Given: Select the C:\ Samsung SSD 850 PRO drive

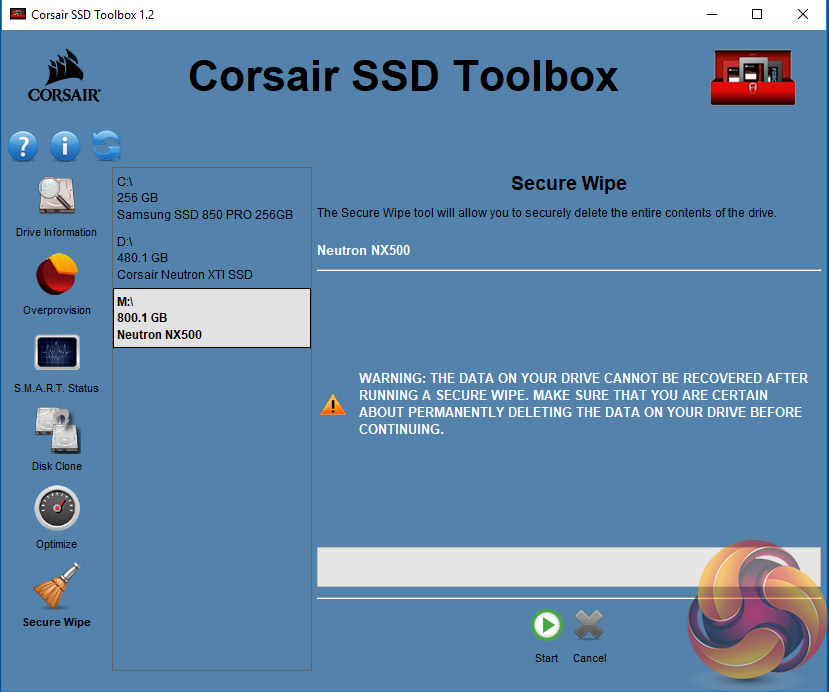Looking at the screenshot, I should click(x=211, y=198).
